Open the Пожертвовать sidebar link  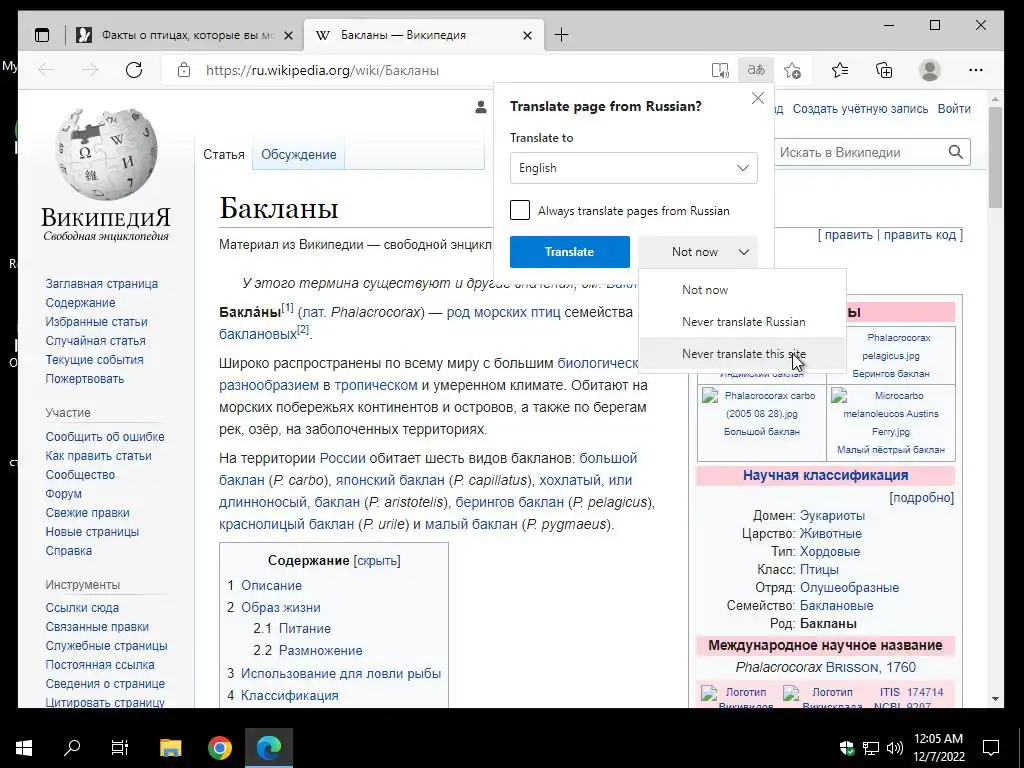click(x=84, y=378)
